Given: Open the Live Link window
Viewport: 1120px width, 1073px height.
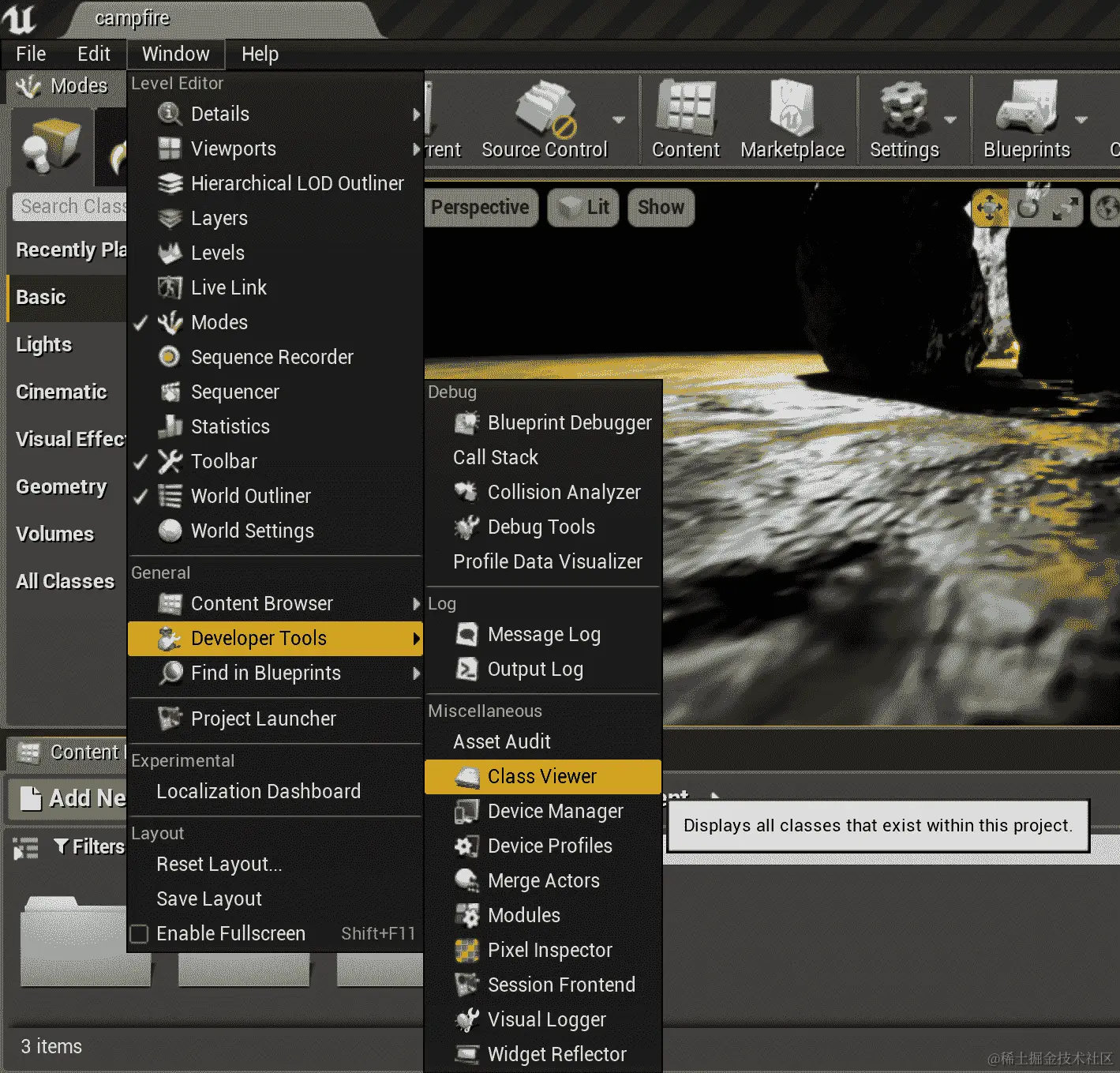Looking at the screenshot, I should coord(275,287).
